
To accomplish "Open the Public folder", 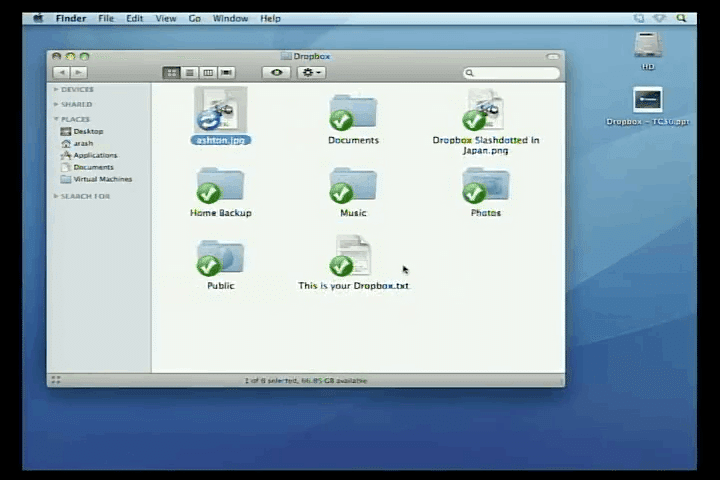I will tap(220, 257).
